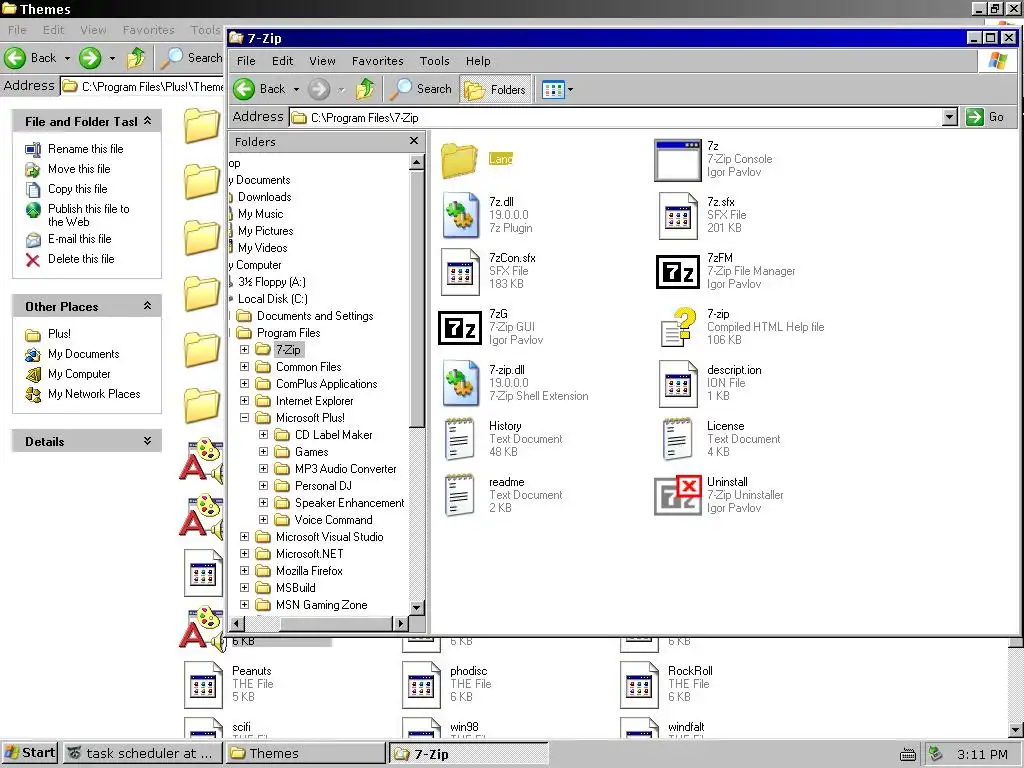This screenshot has height=768, width=1024.
Task: Select Local Disk (C:) in folder tree
Action: (272, 299)
